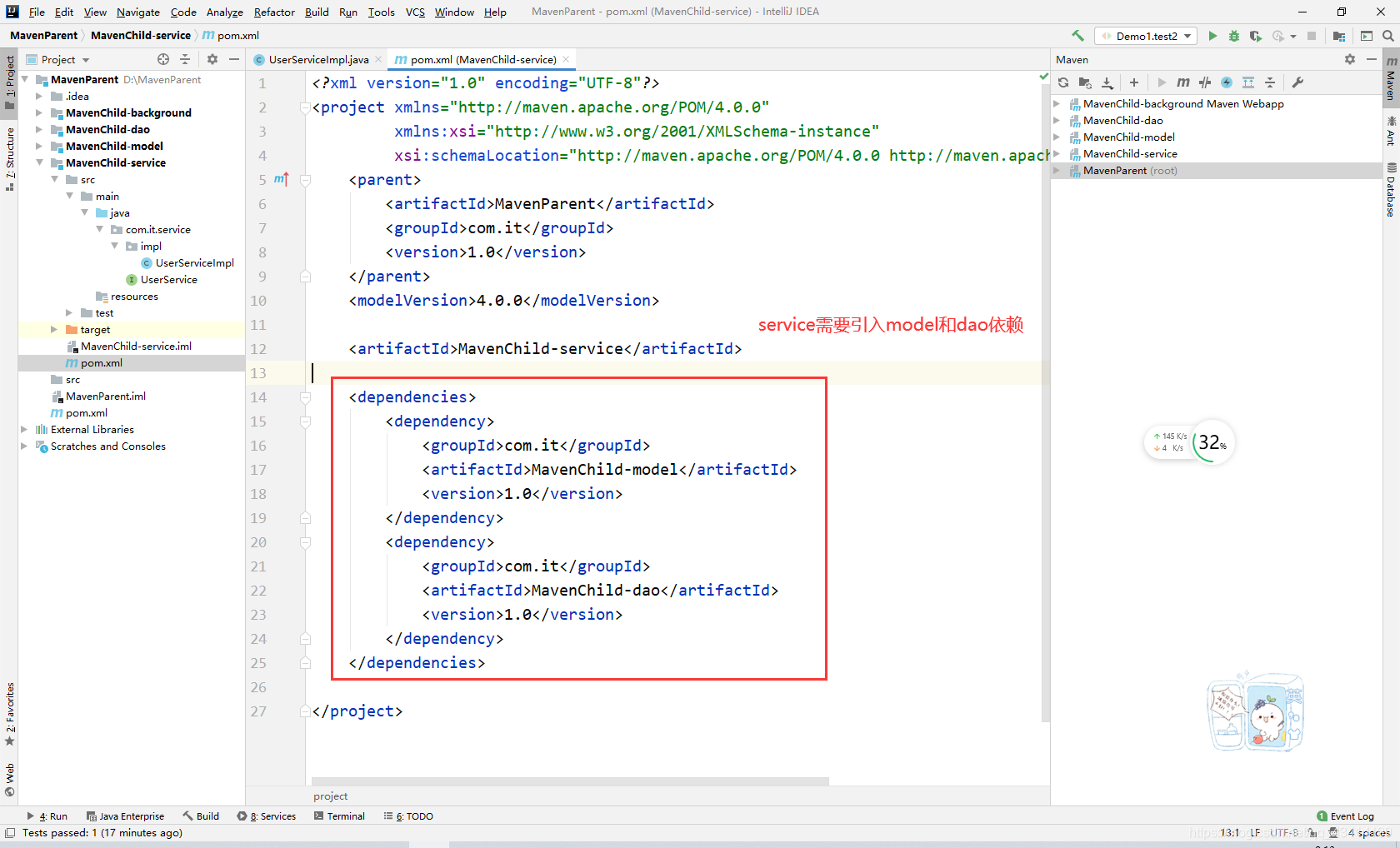This screenshot has width=1400, height=848.
Task: Select UserService interface in Project tree
Action: point(169,279)
